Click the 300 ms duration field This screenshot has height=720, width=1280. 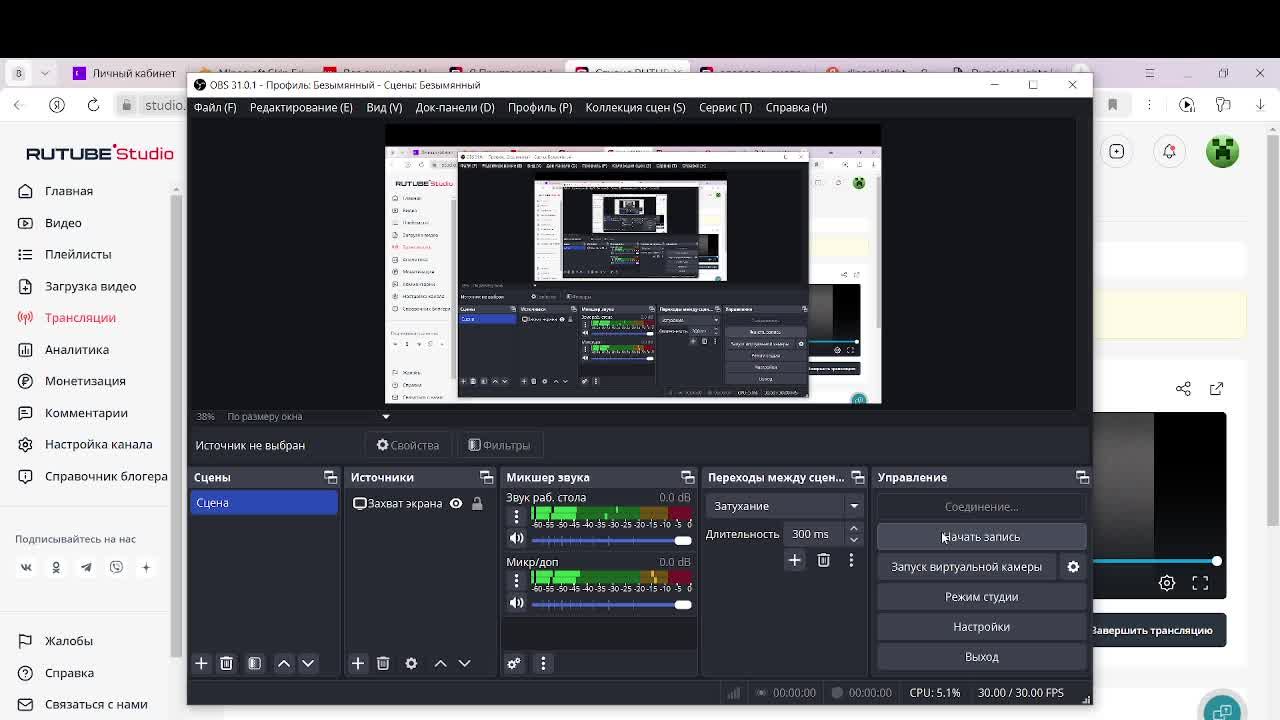[814, 534]
